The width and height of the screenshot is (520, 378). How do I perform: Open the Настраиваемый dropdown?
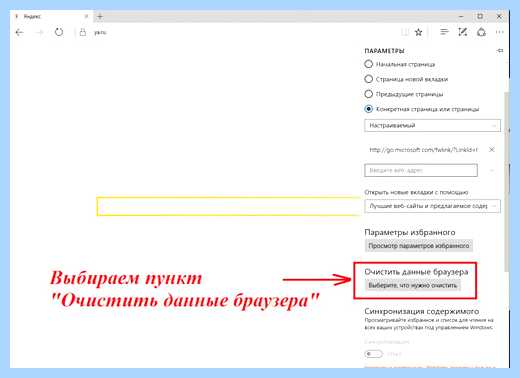click(432, 125)
